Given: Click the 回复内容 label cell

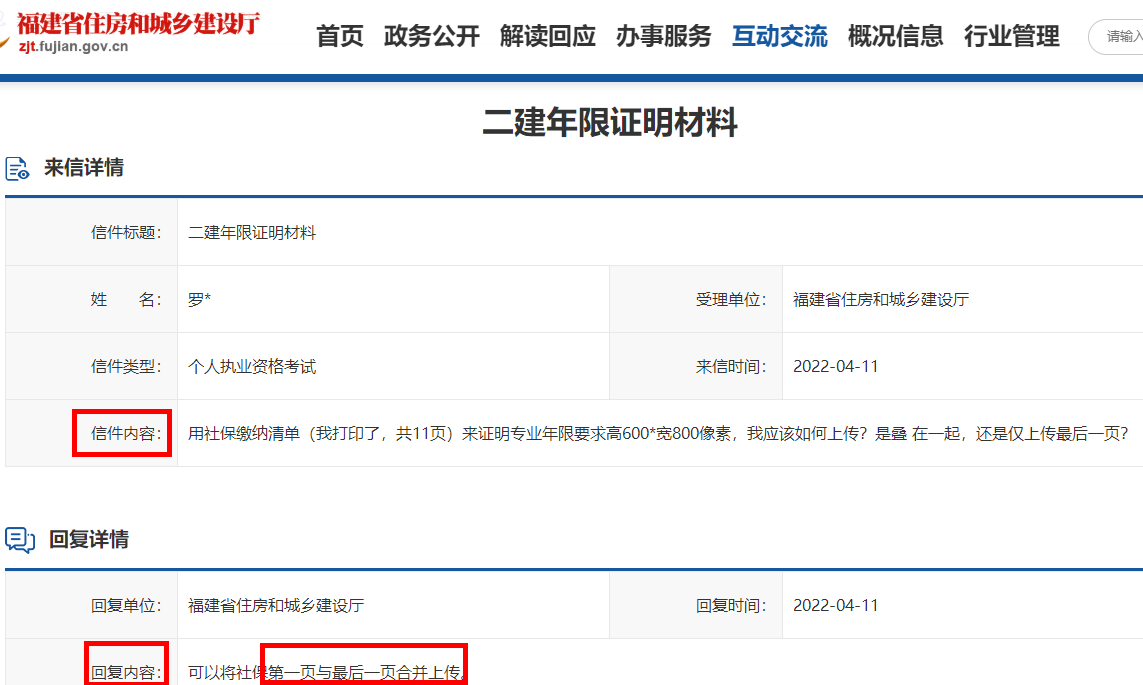Looking at the screenshot, I should (x=125, y=672).
